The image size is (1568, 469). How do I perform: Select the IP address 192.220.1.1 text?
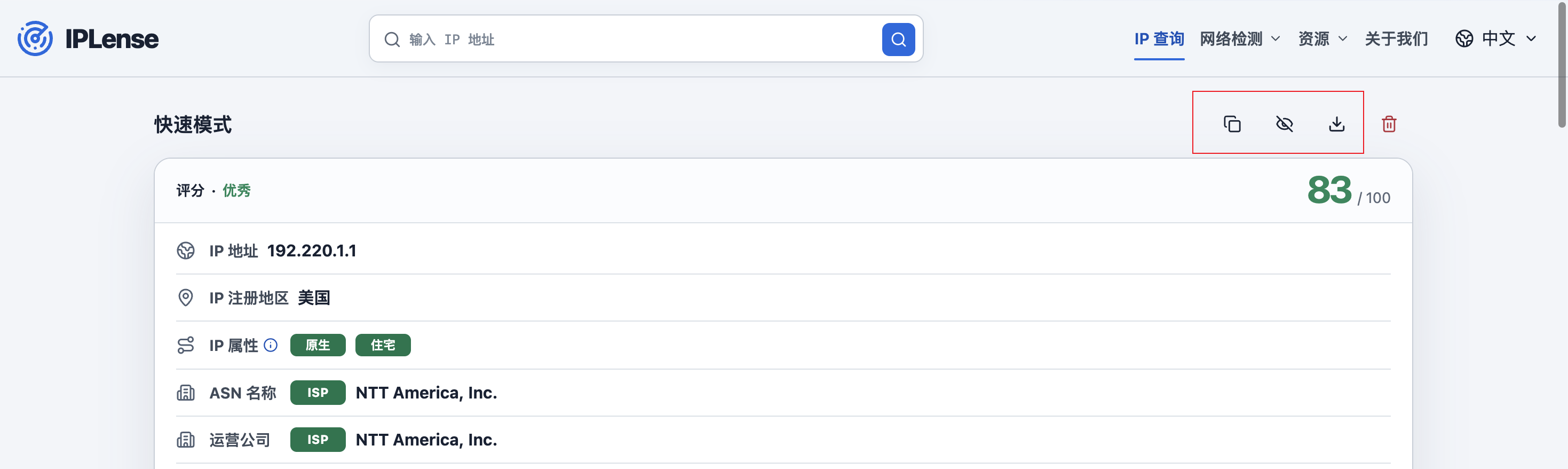coord(312,251)
